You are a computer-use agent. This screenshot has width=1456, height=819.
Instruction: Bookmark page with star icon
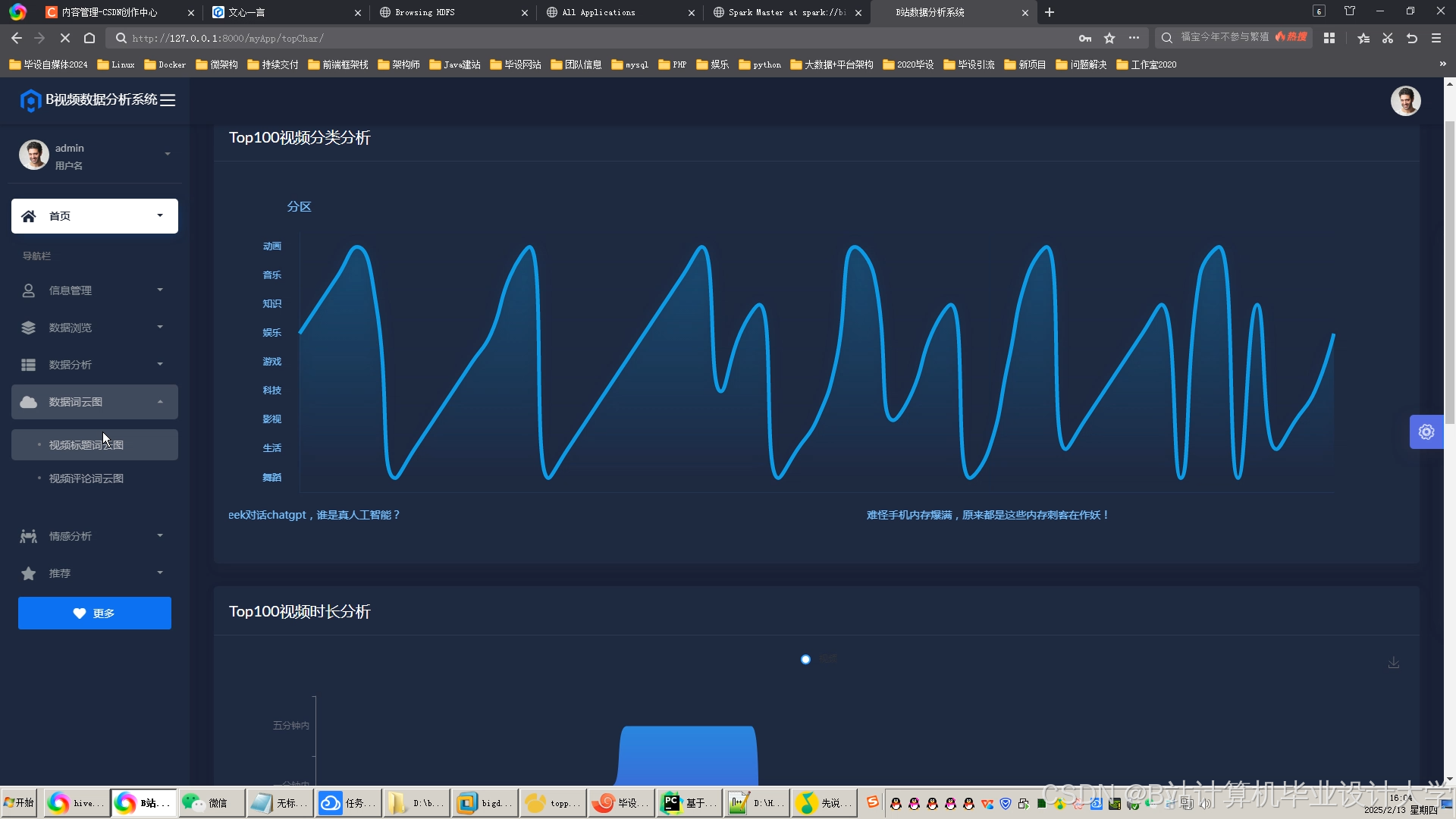click(1109, 38)
